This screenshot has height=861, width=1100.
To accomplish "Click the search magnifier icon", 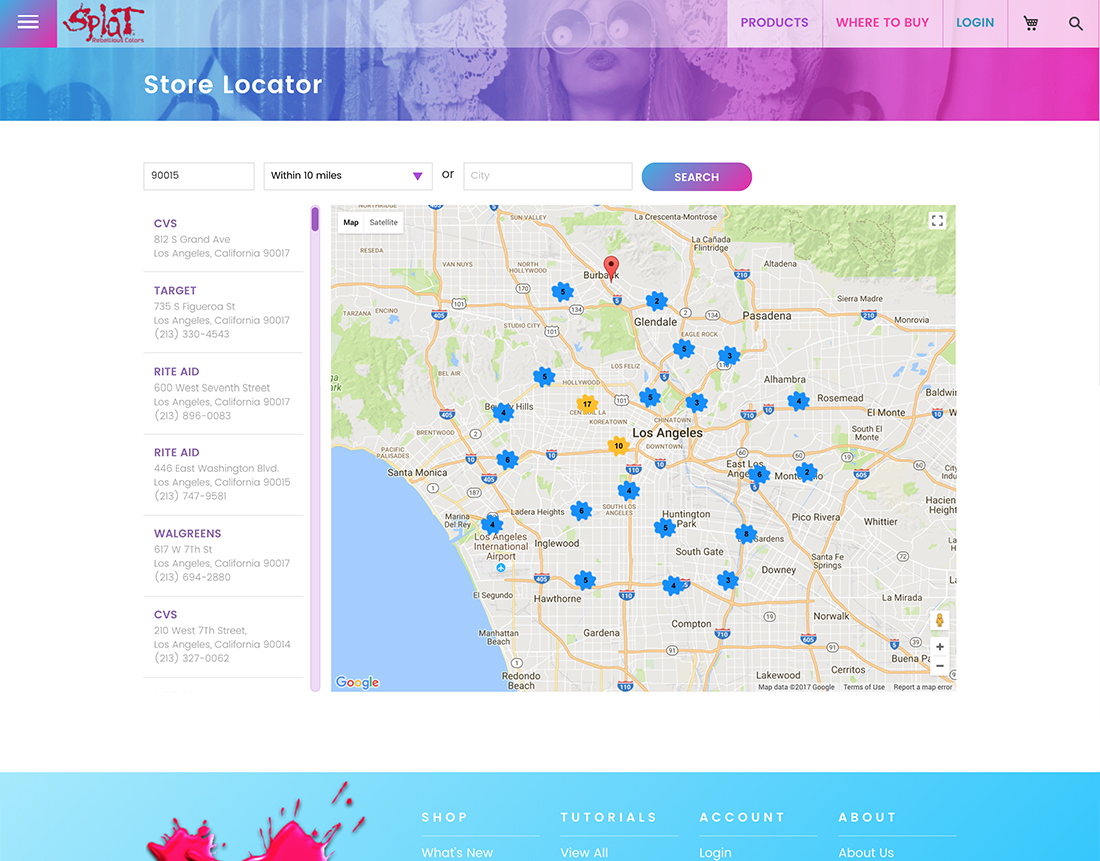I will [x=1075, y=23].
